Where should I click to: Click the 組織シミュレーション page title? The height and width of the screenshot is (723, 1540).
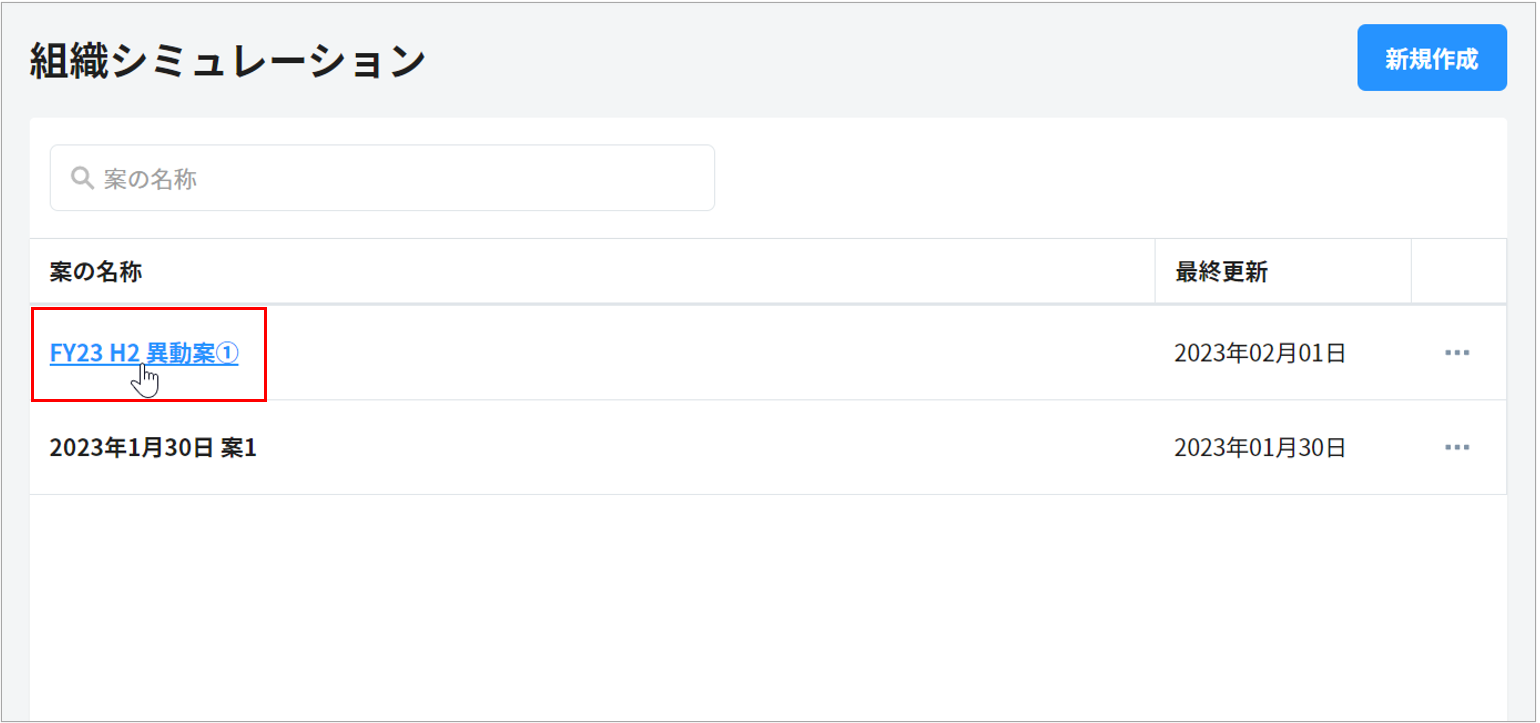coord(228,62)
